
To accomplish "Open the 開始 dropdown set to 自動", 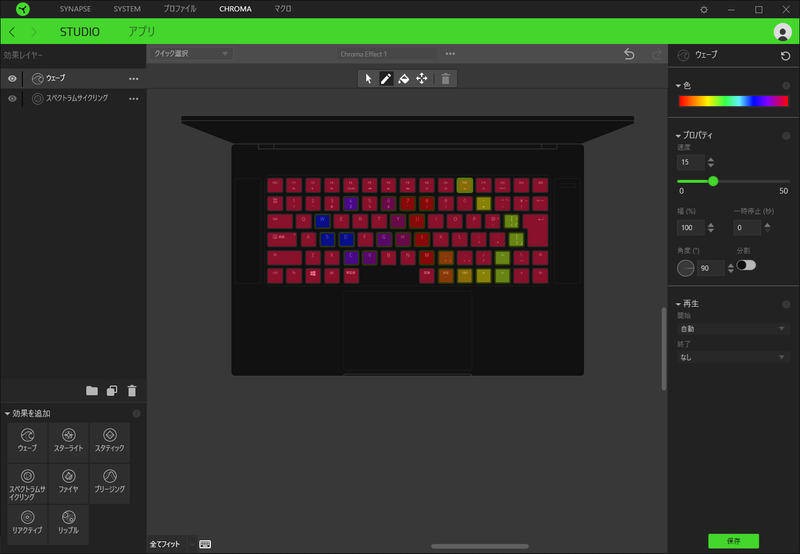I will (733, 329).
